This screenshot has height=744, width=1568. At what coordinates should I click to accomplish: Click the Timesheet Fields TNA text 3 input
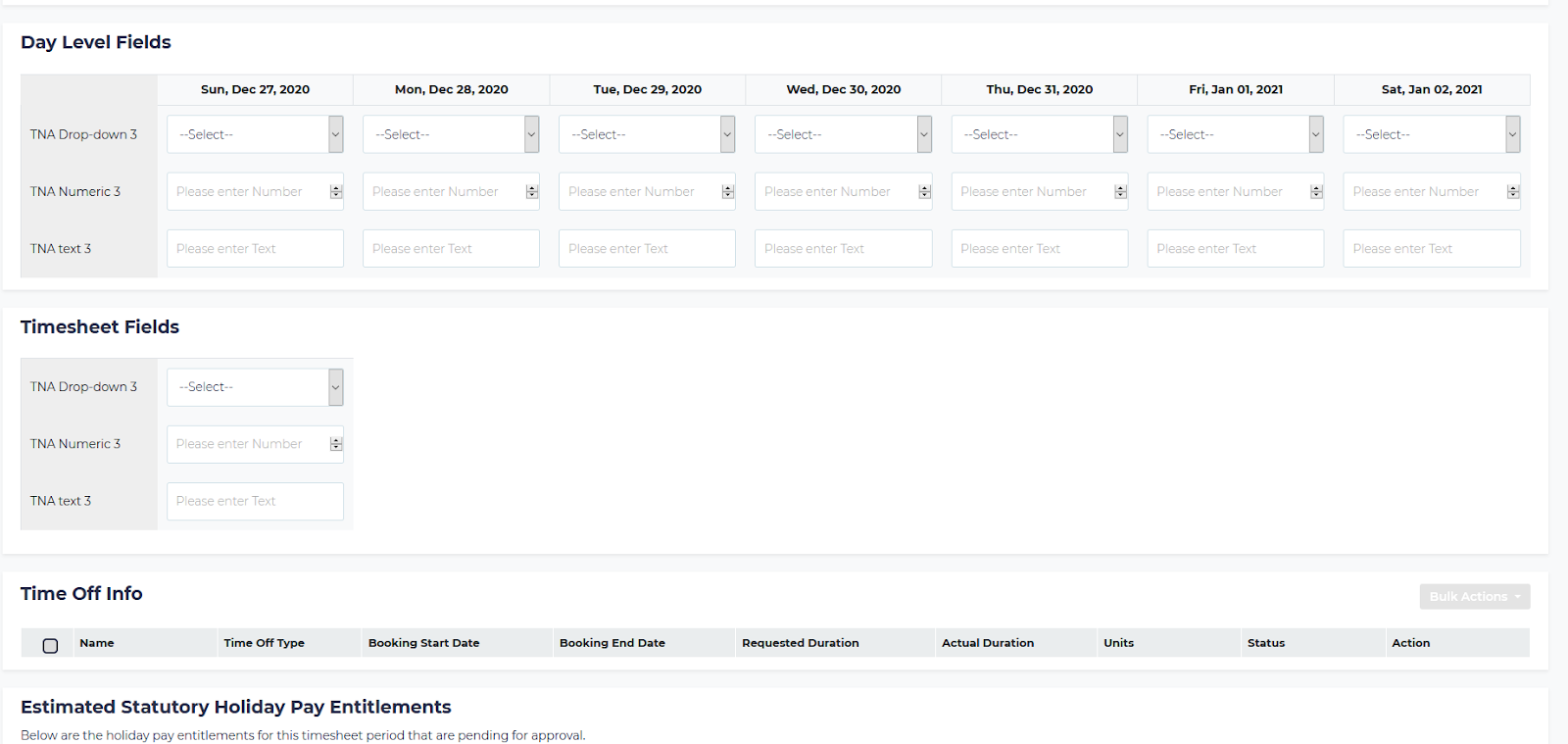point(255,501)
